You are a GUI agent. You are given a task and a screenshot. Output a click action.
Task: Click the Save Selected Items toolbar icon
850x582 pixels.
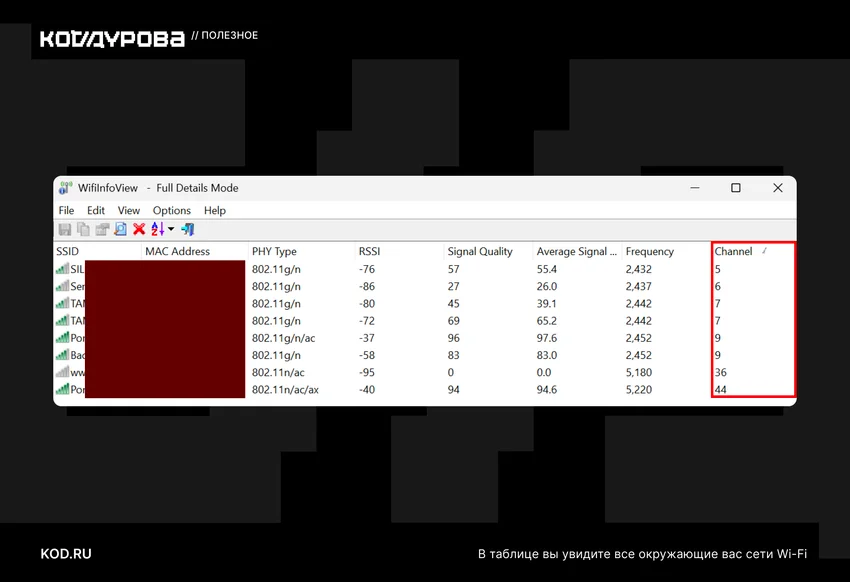click(65, 229)
